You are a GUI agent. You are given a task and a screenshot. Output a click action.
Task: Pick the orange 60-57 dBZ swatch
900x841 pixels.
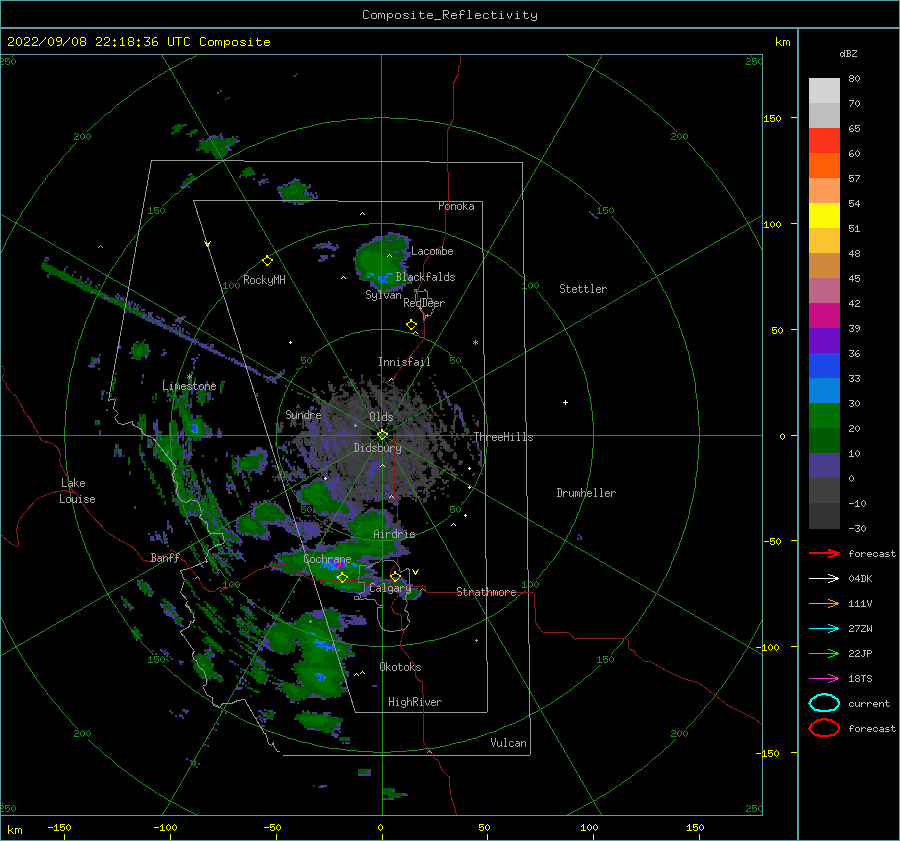click(824, 166)
